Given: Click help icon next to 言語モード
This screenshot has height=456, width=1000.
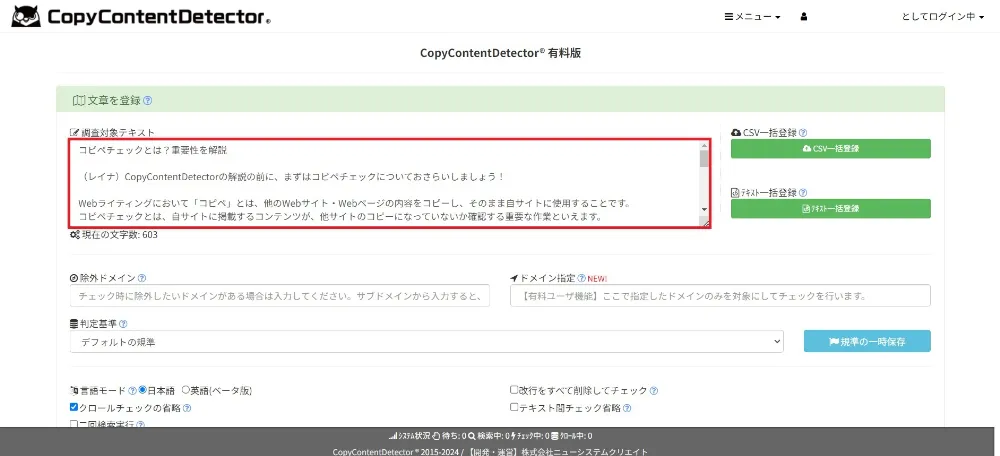Looking at the screenshot, I should (x=132, y=390).
